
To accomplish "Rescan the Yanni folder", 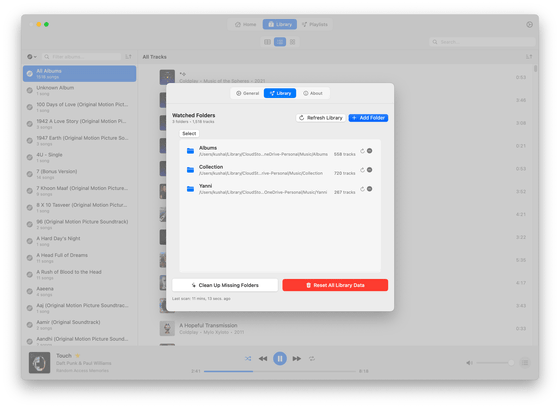I will coord(362,189).
